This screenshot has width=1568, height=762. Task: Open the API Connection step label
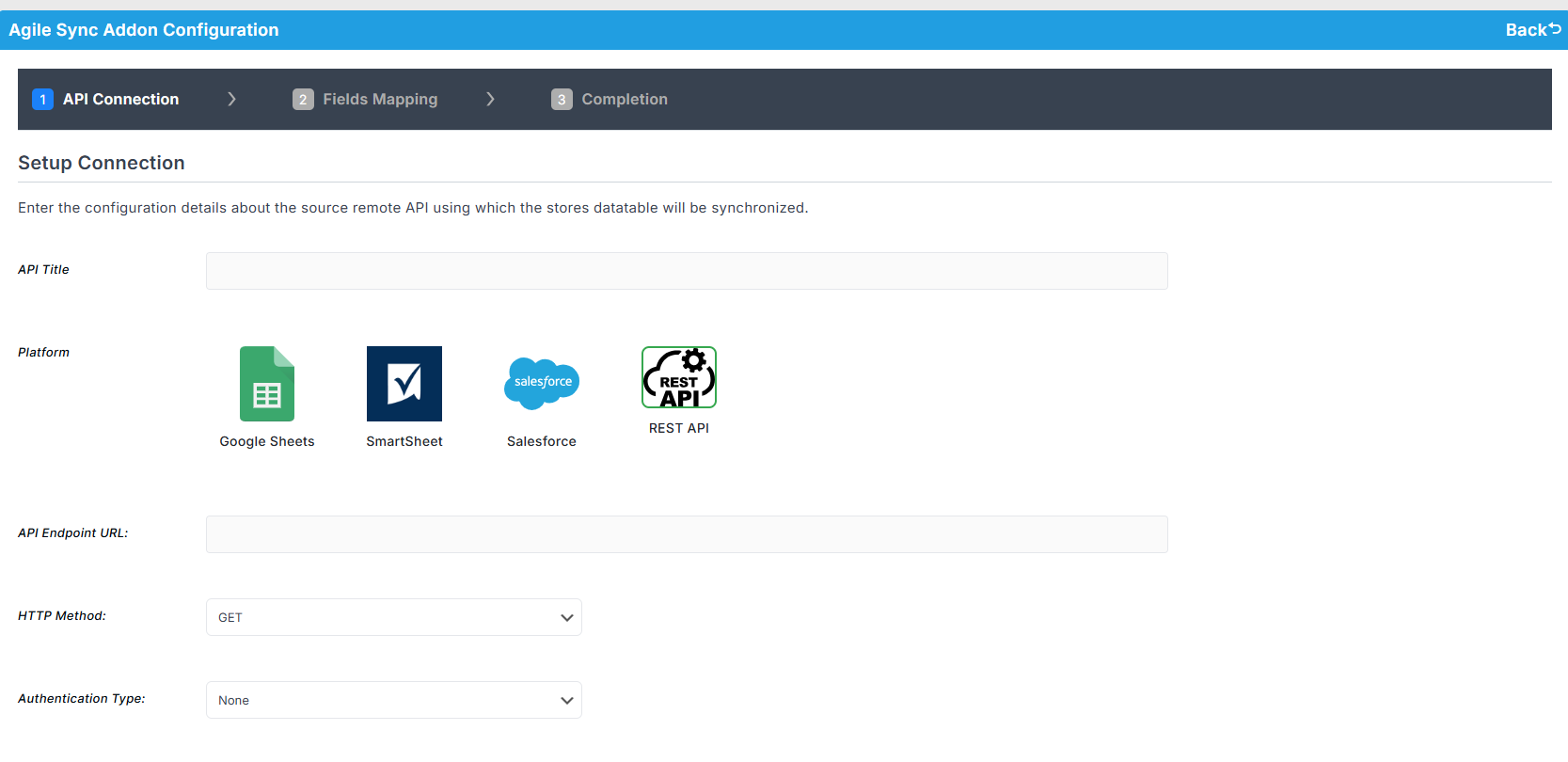click(120, 100)
